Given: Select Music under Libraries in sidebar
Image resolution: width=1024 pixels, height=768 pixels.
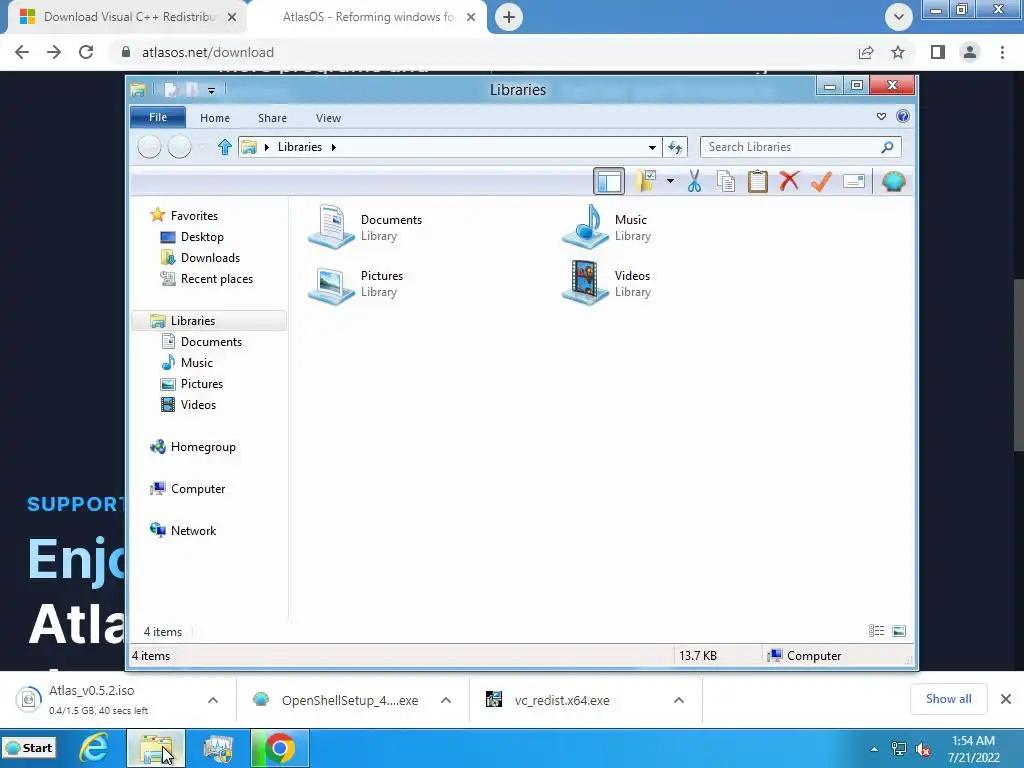Looking at the screenshot, I should 197,362.
